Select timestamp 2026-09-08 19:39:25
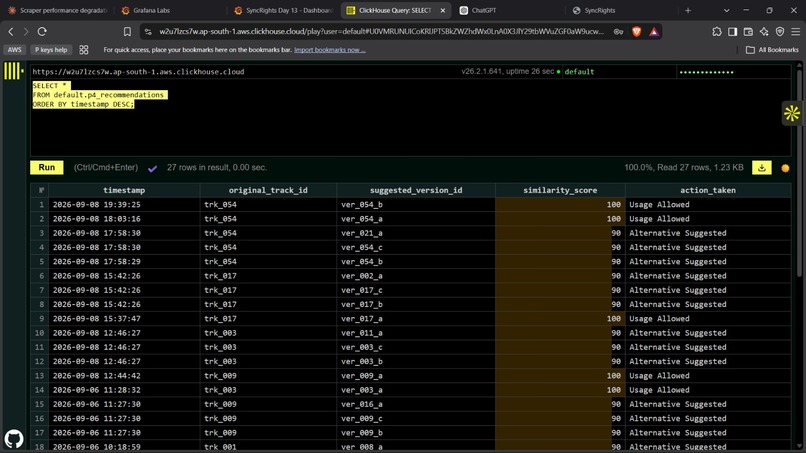The height and width of the screenshot is (453, 806). tap(124, 205)
